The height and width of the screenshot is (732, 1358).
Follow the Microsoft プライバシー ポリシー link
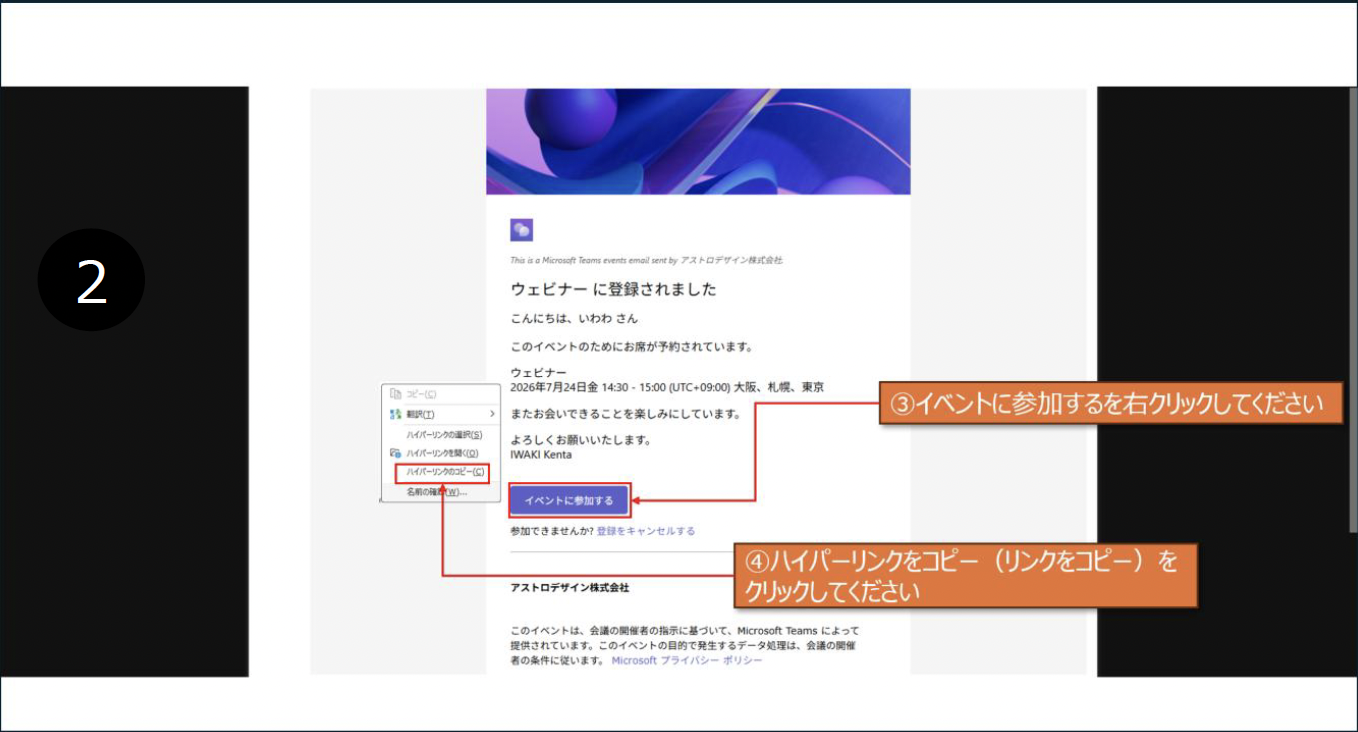pos(687,660)
